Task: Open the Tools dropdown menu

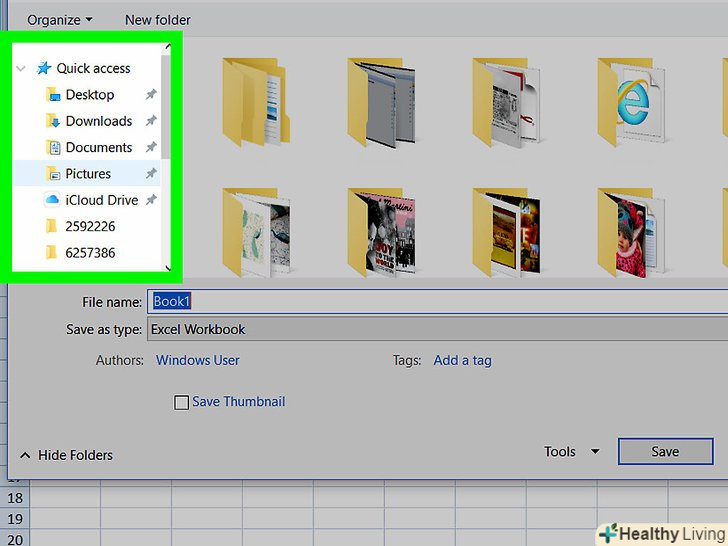Action: [571, 452]
